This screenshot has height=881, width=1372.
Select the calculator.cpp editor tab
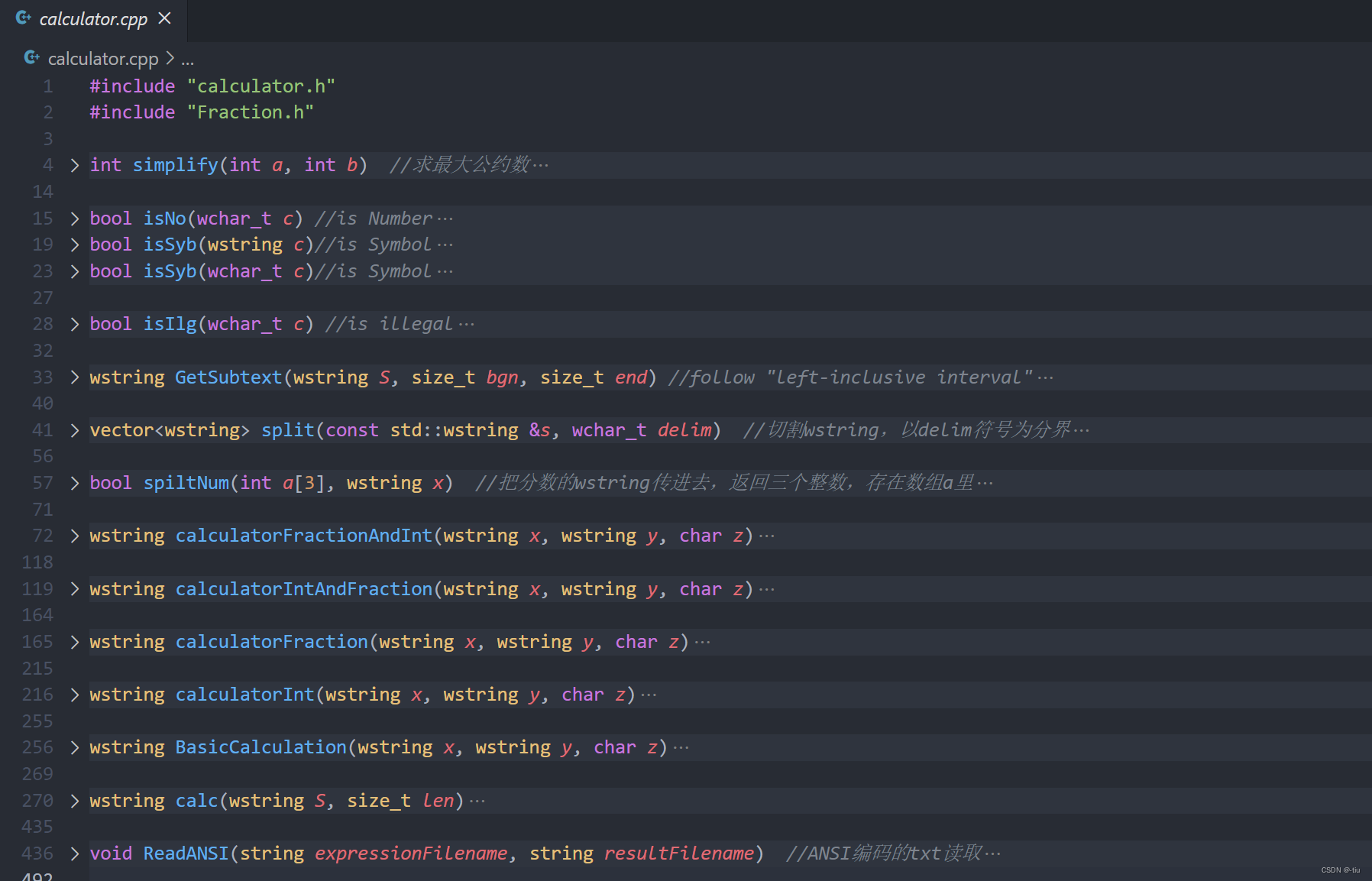click(93, 20)
